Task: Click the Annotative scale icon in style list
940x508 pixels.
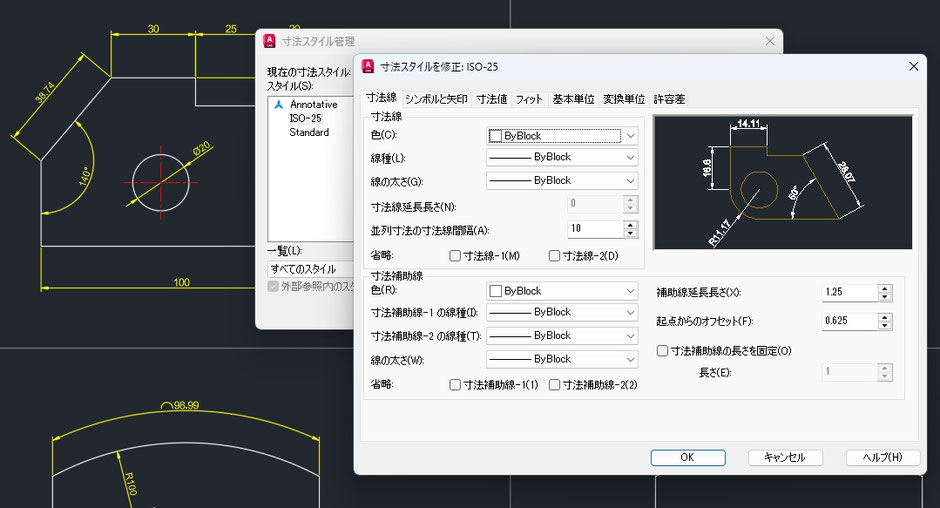Action: tap(279, 104)
